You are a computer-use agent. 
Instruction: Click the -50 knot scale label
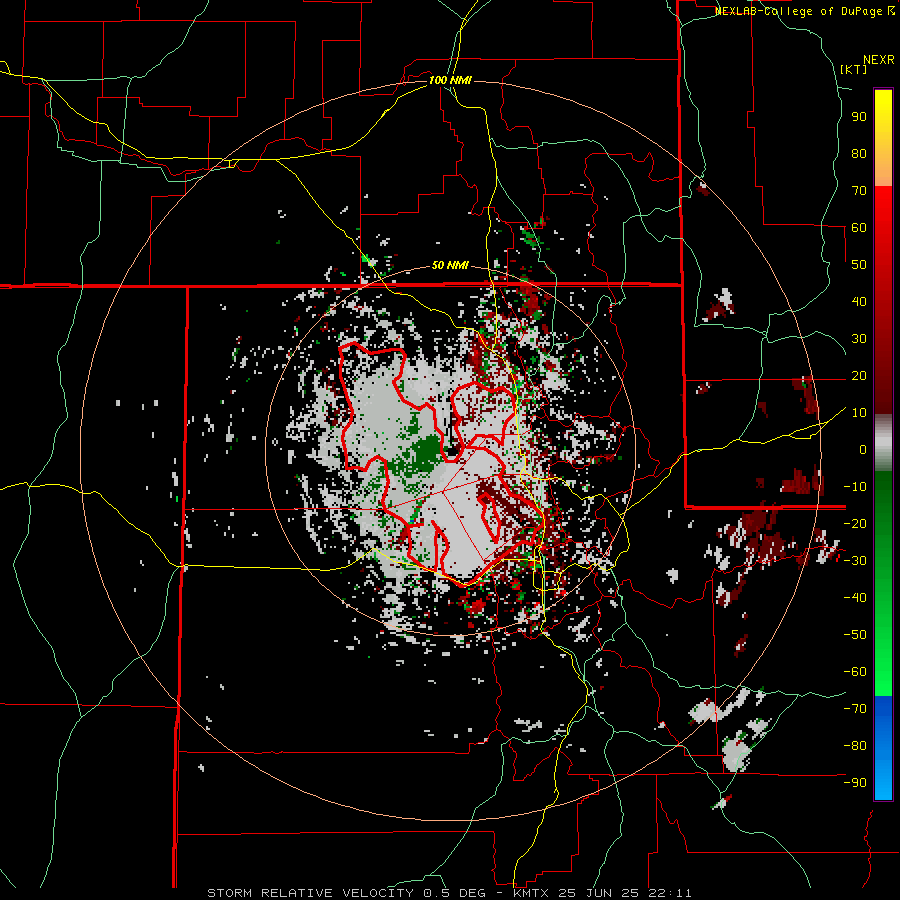pyautogui.click(x=855, y=634)
